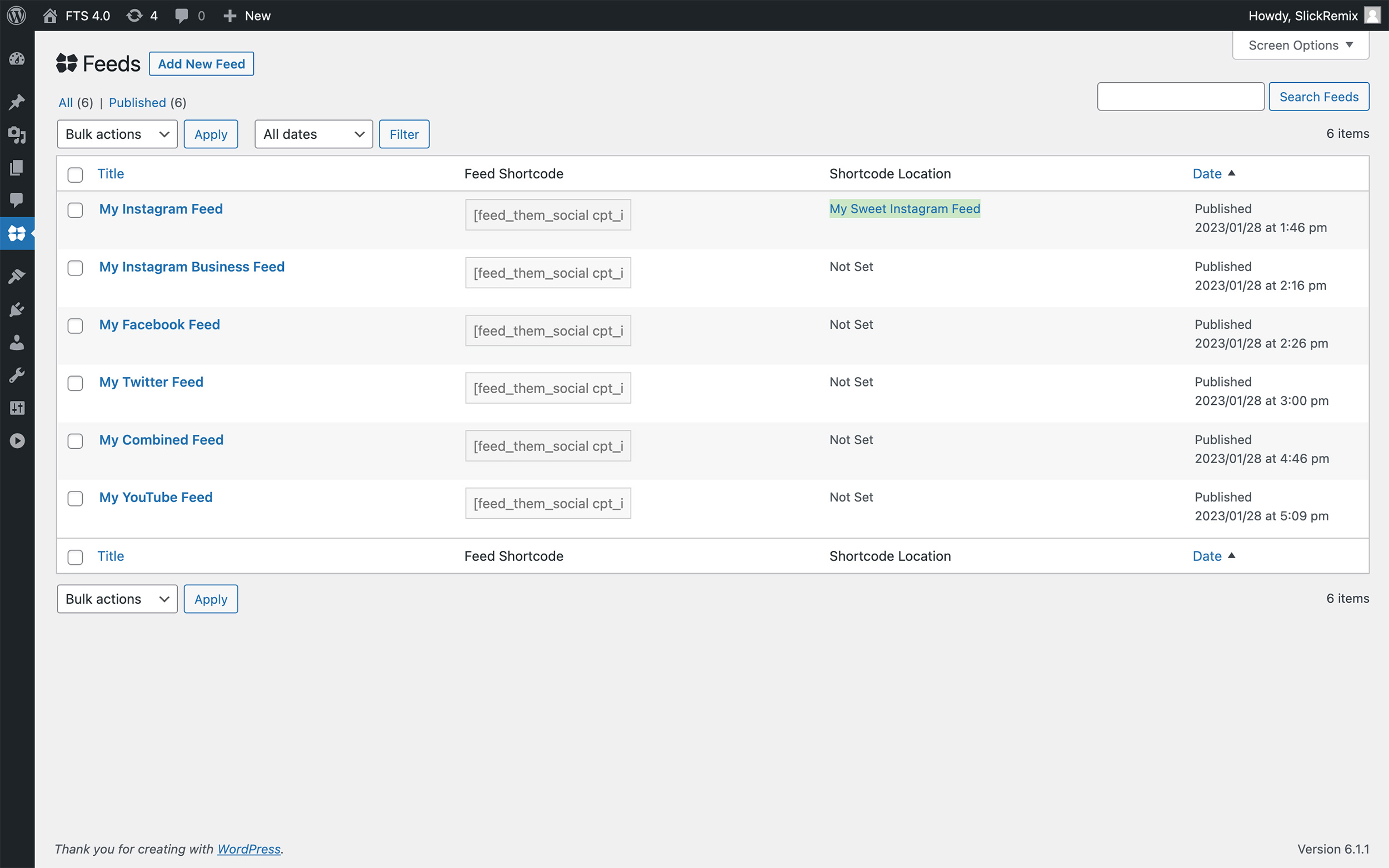The width and height of the screenshot is (1389, 868).
Task: Open Plugins plug icon in sidebar
Action: pos(17,310)
